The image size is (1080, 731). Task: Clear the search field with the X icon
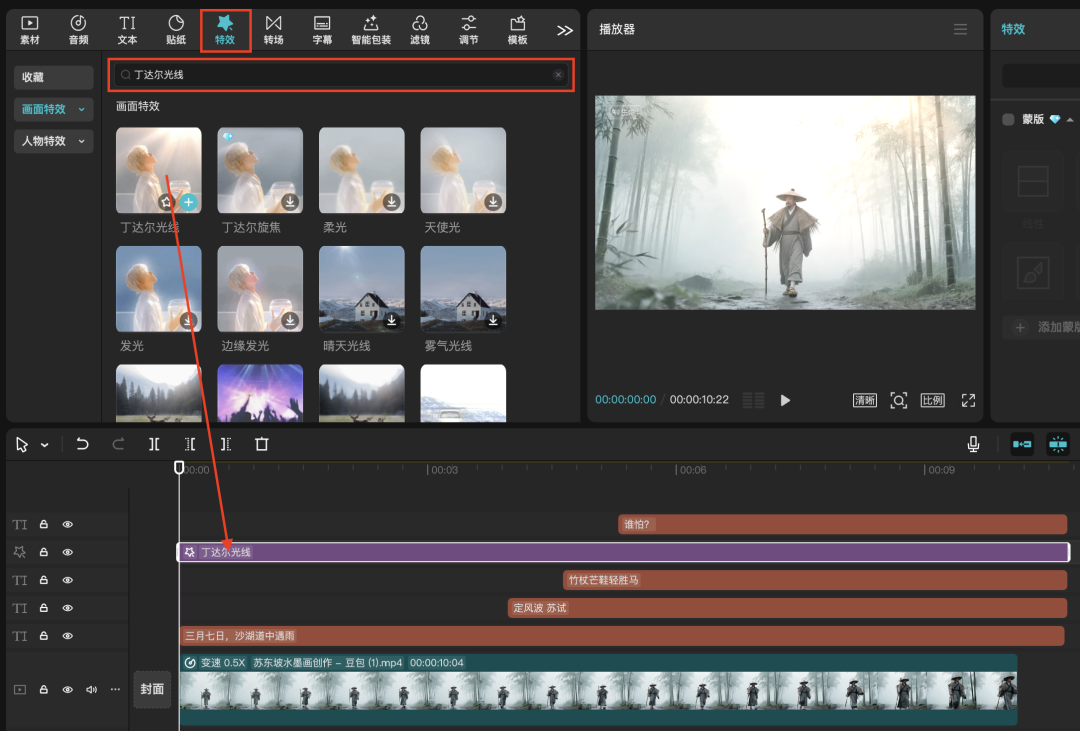tap(558, 75)
